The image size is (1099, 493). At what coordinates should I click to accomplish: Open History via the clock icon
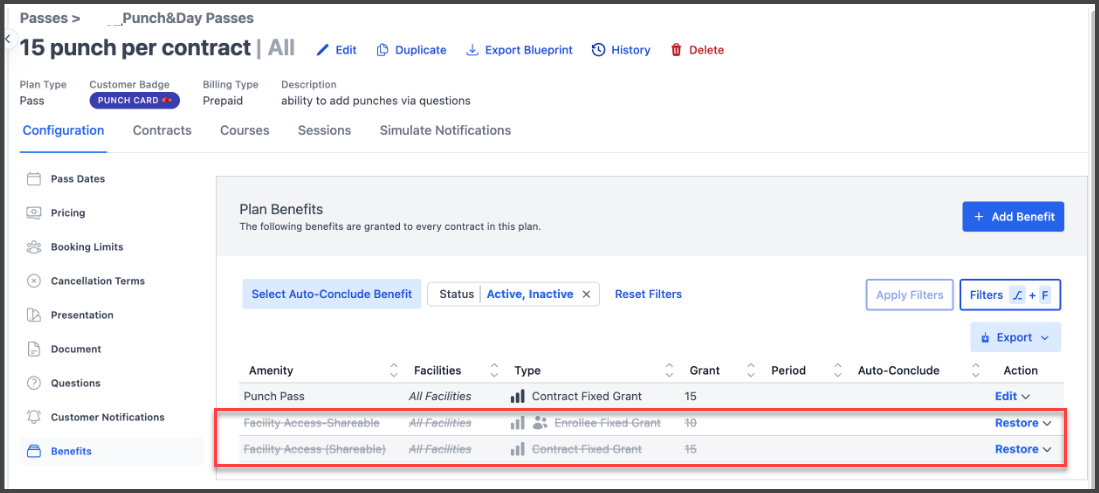pyautogui.click(x=598, y=50)
